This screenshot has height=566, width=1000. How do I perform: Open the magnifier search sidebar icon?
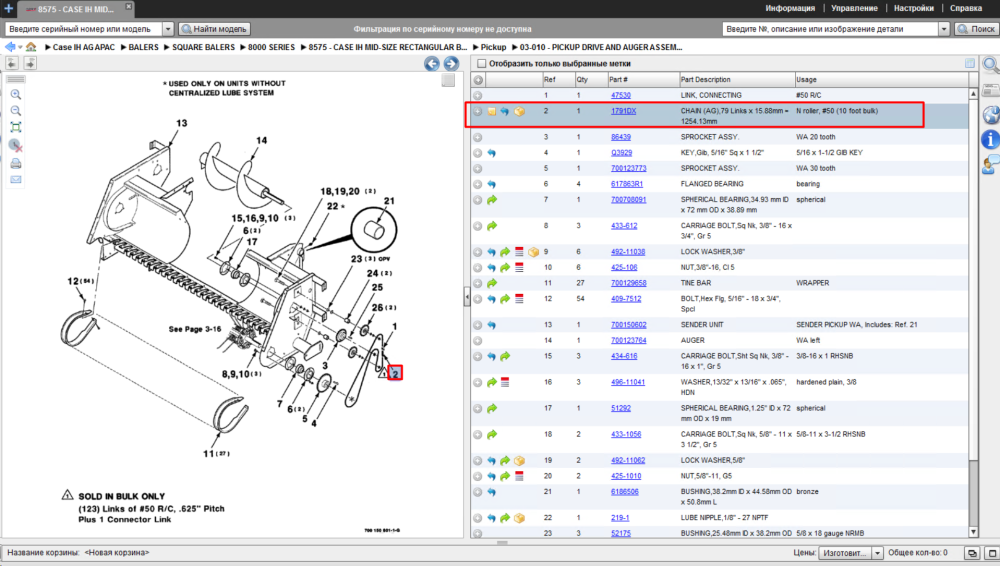[x=990, y=64]
